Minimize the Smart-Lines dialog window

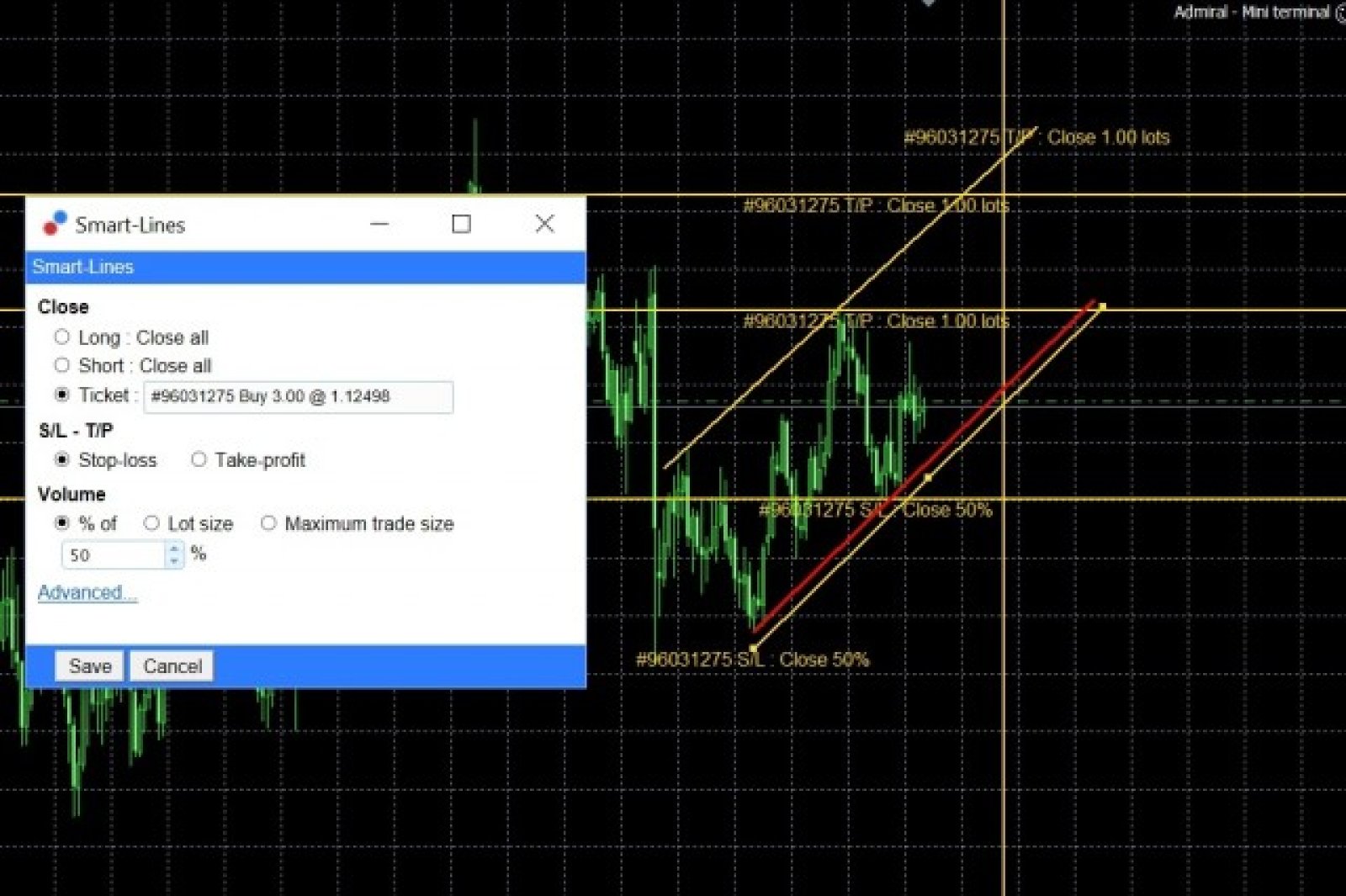(x=379, y=224)
